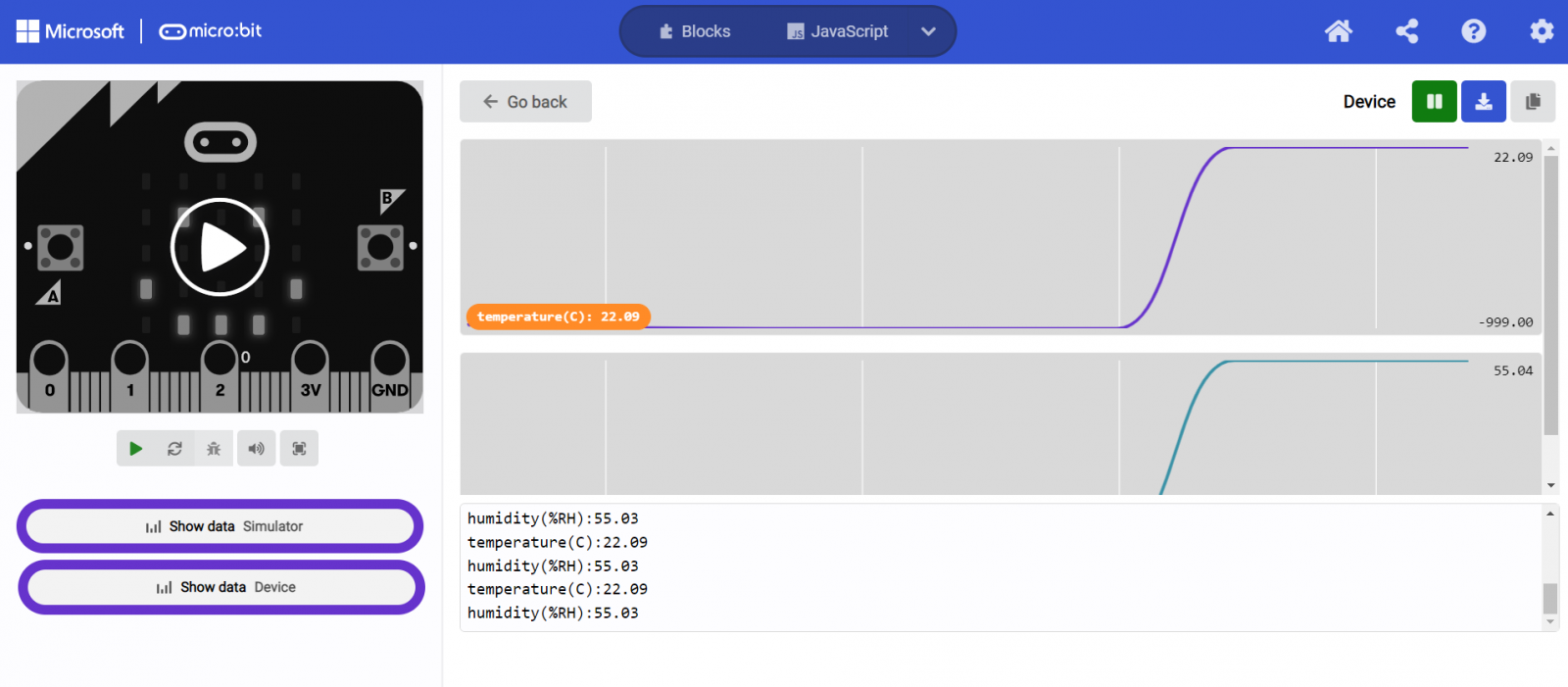1568x687 pixels.
Task: Click the humidity chart area
Action: pos(1000,424)
